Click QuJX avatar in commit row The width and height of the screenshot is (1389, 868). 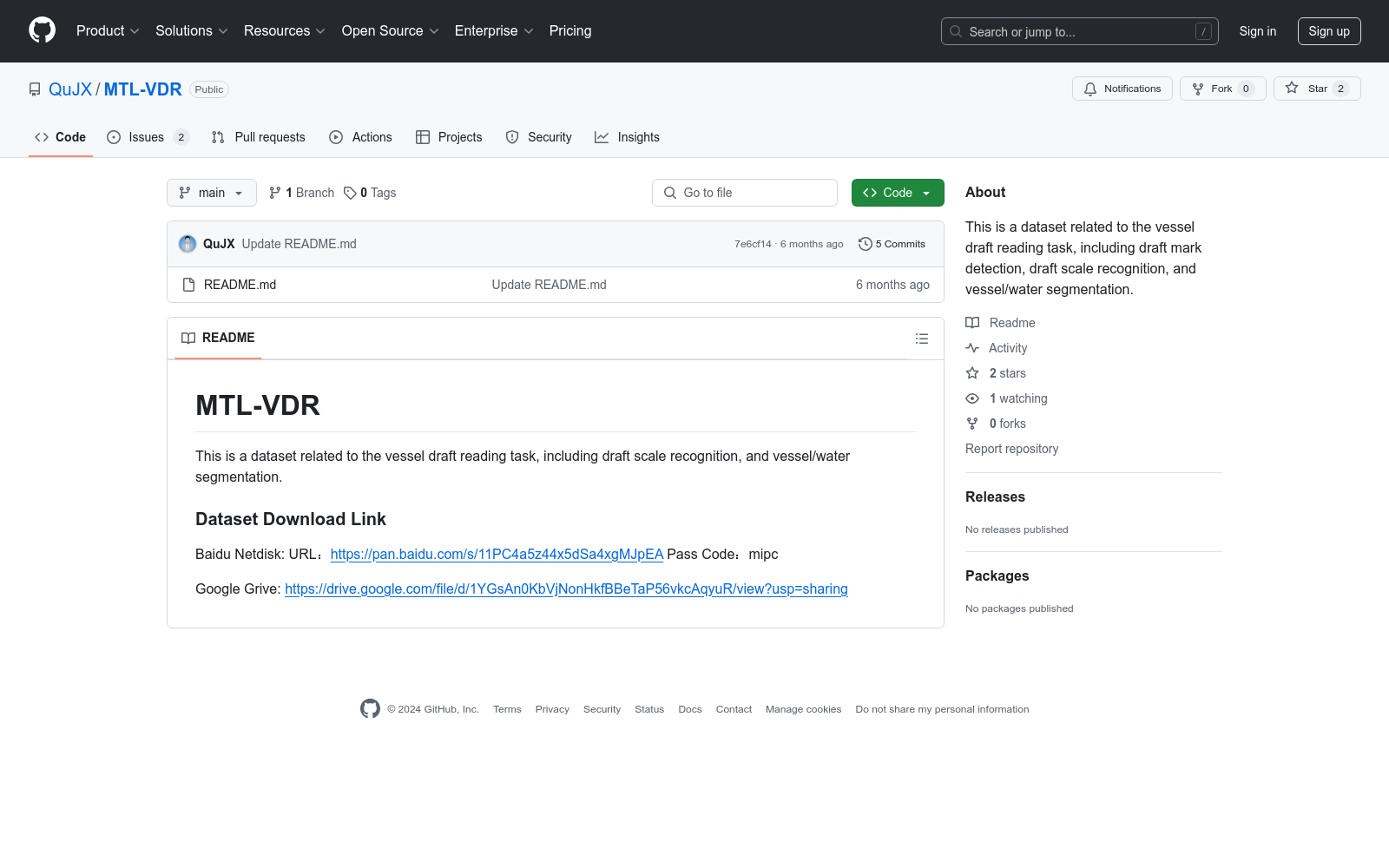click(188, 244)
